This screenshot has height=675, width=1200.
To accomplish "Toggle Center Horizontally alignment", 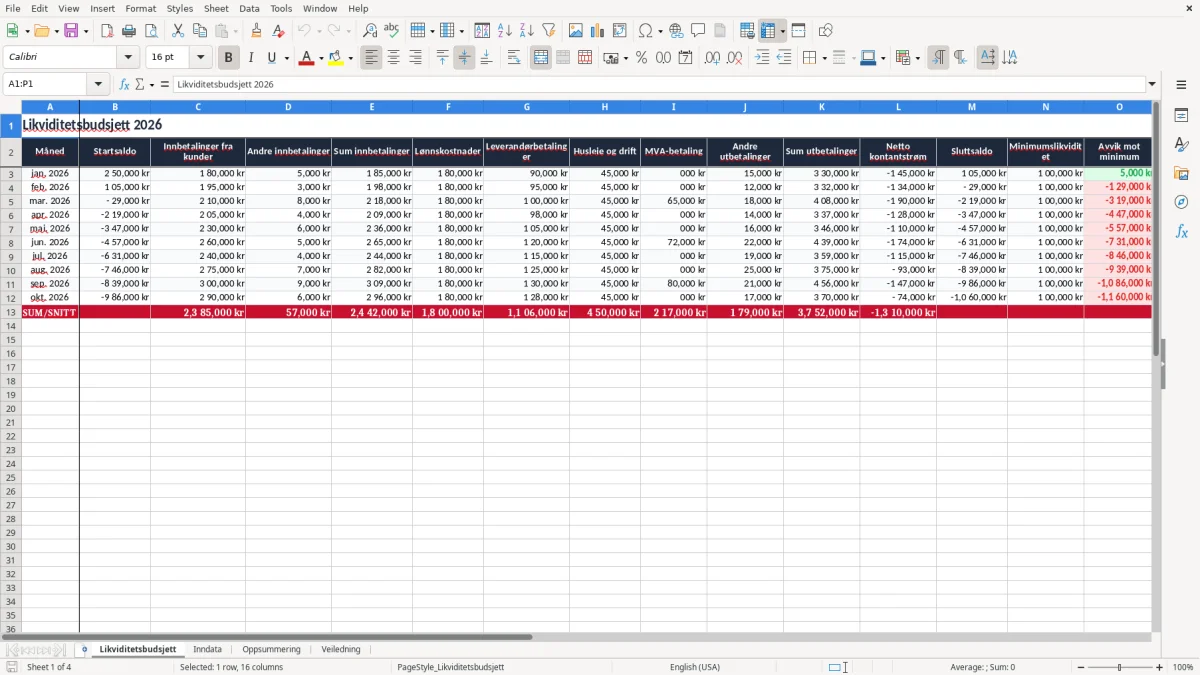I will 393,58.
